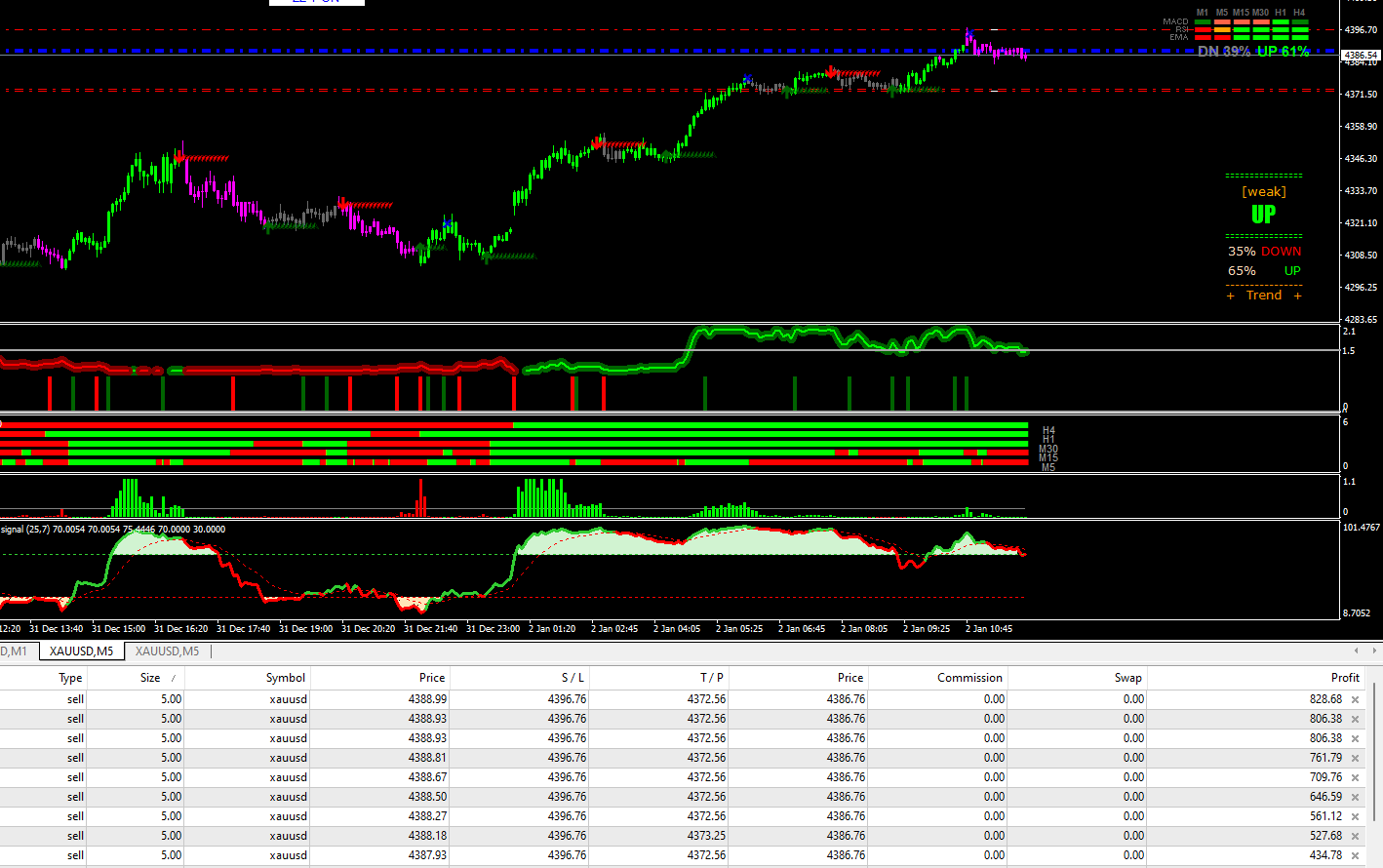Image resolution: width=1383 pixels, height=868 pixels.
Task: Close the trade with 646.59 profit
Action: tap(1355, 798)
